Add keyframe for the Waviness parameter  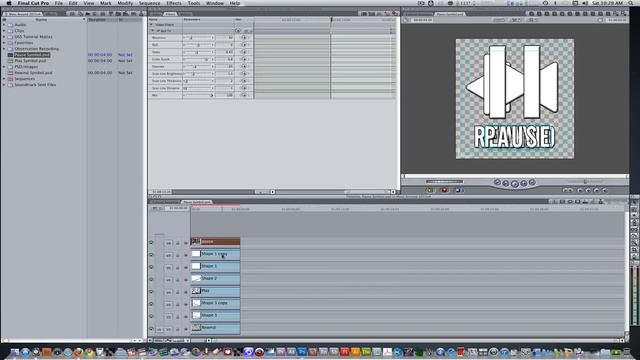244,38
